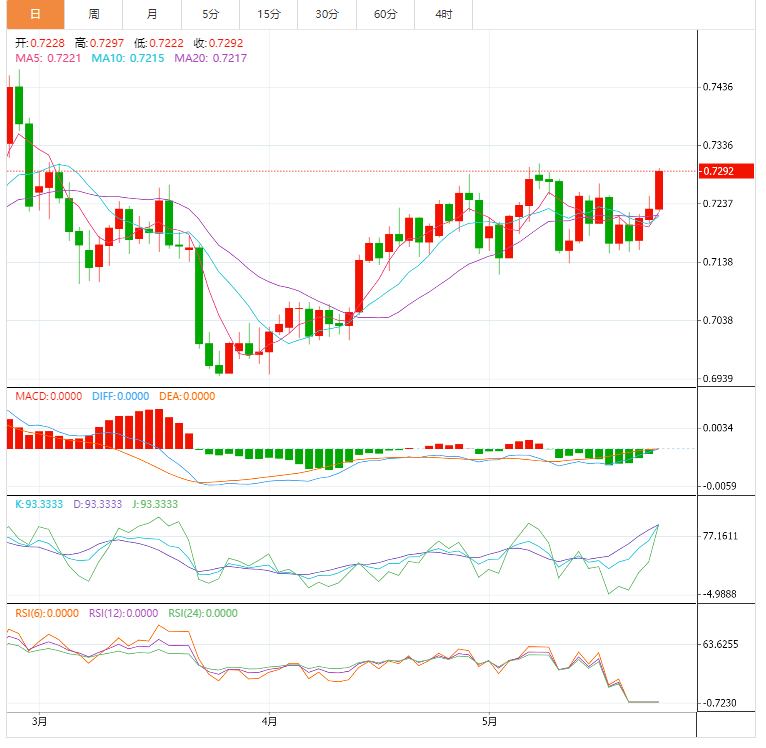This screenshot has width=766, height=748.
Task: Open the 30分 timeframe tab
Action: (327, 14)
